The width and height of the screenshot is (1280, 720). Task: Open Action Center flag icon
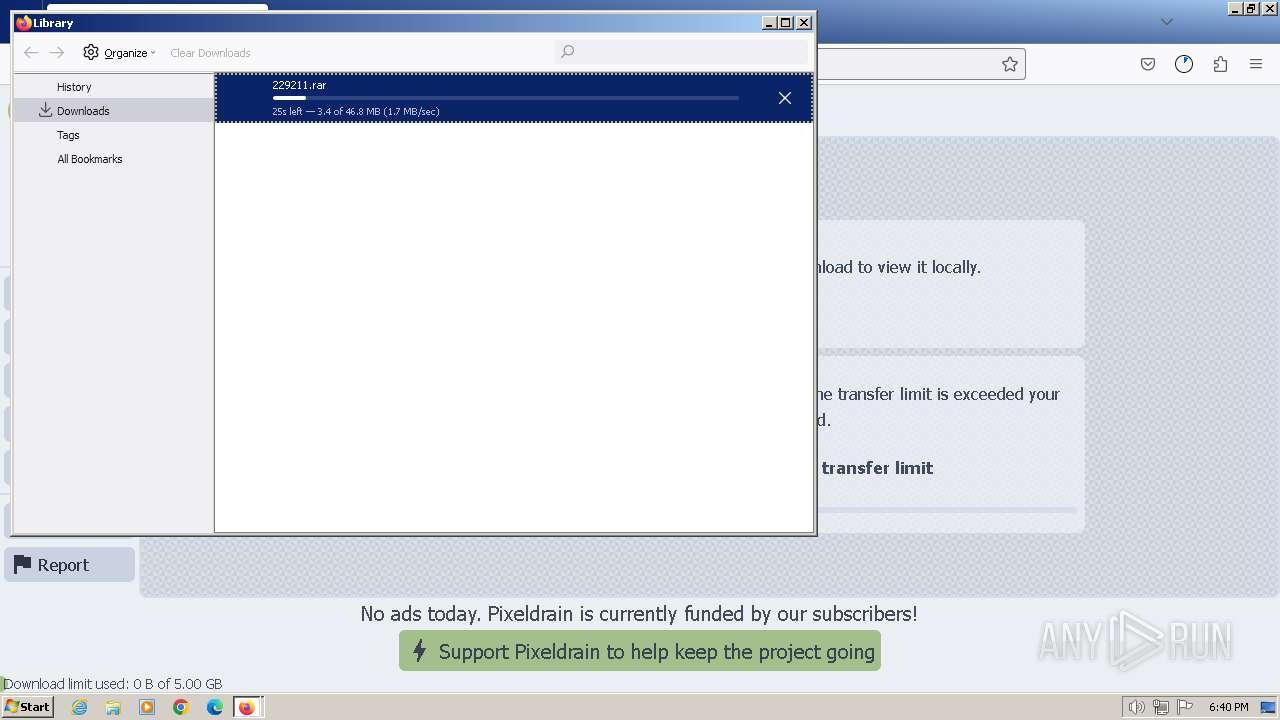(x=1185, y=707)
